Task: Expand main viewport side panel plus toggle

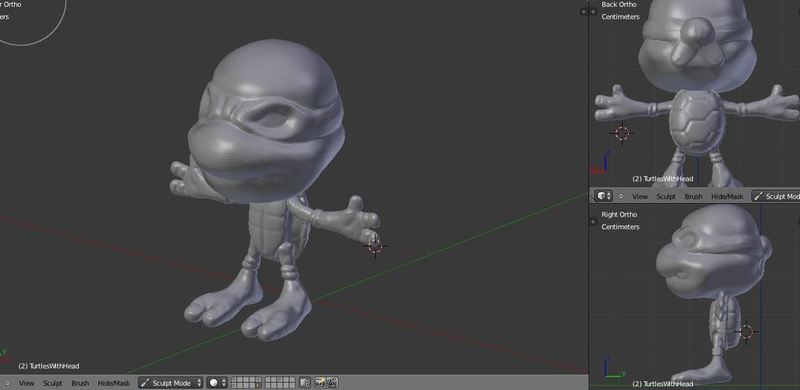Action: [584, 11]
